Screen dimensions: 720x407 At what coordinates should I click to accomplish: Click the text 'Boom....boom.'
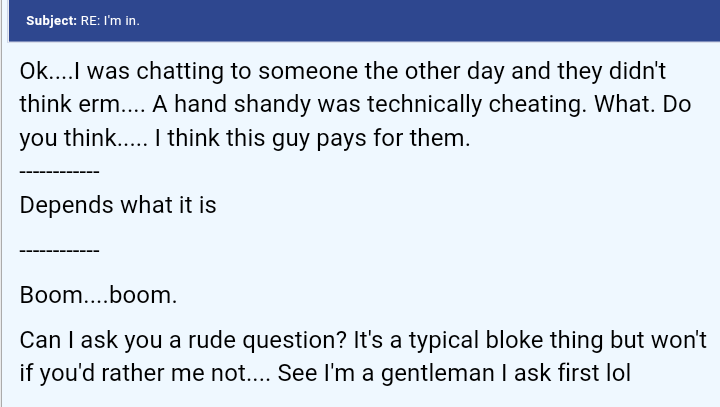(x=98, y=295)
